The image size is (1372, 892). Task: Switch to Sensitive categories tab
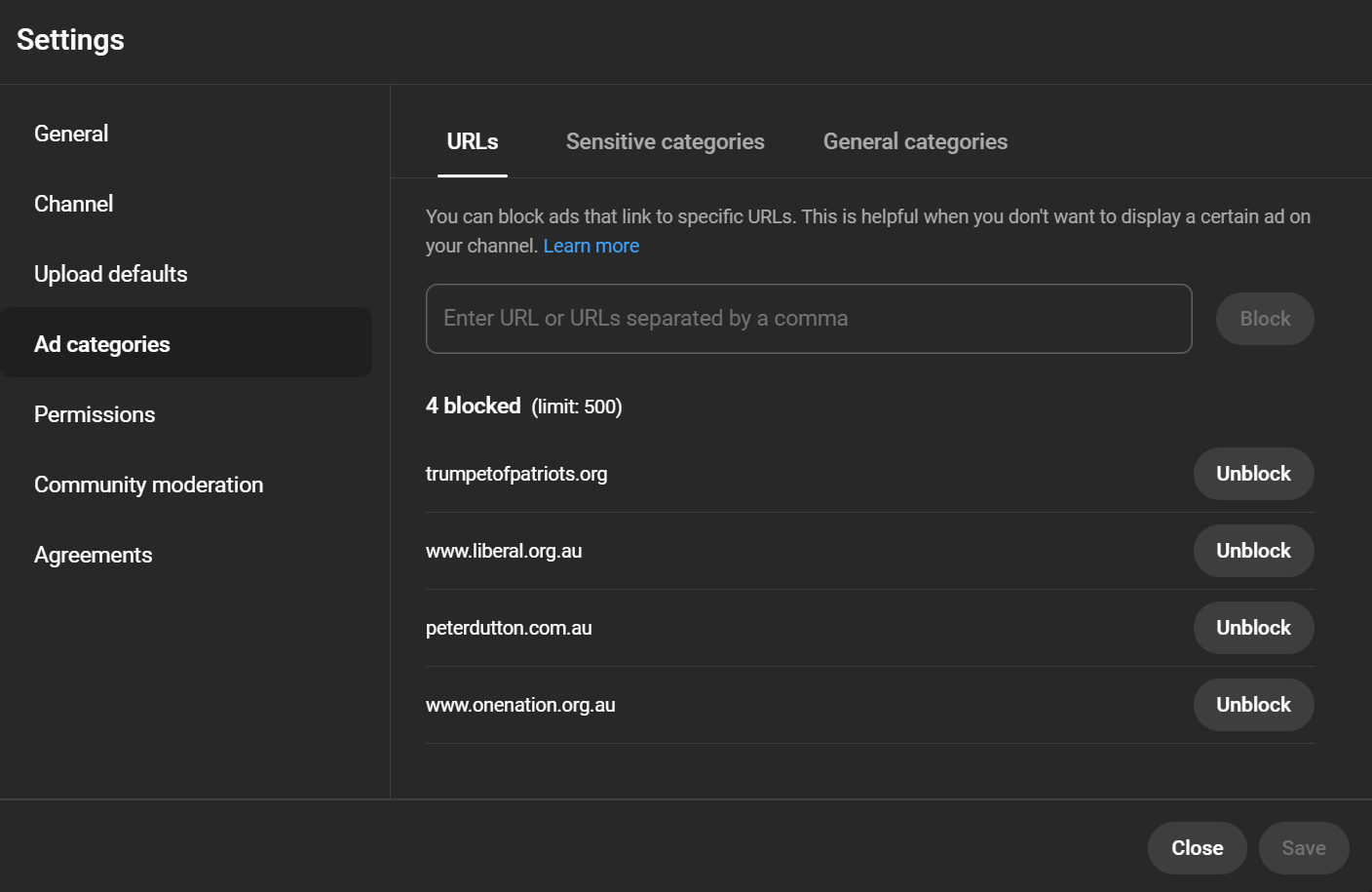click(666, 141)
